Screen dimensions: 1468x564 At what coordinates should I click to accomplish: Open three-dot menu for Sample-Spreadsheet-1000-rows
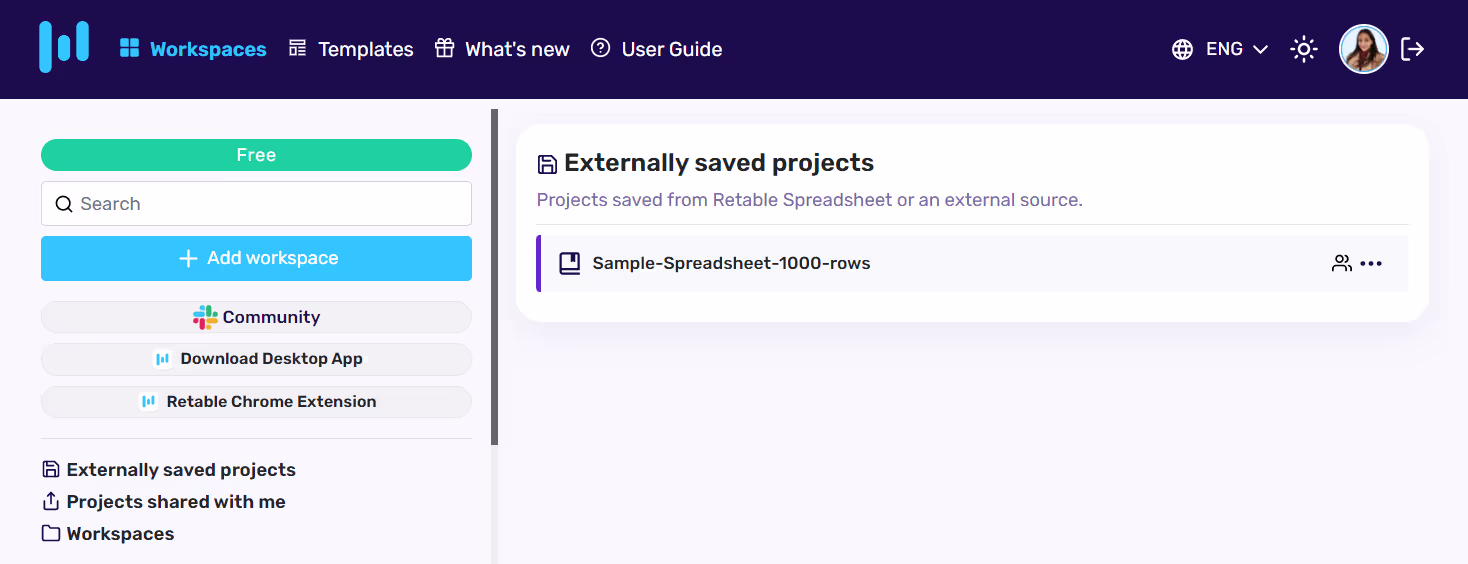tap(1371, 264)
